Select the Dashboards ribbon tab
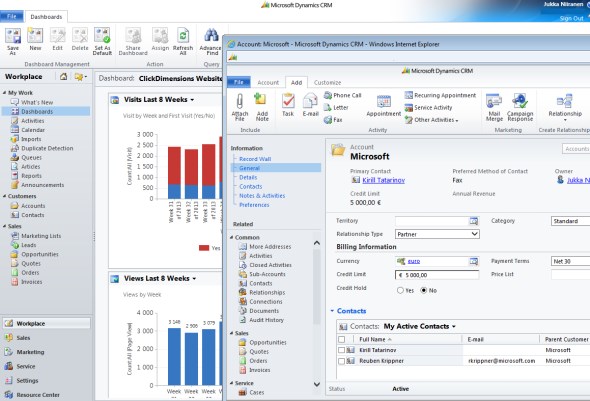The width and height of the screenshot is (590, 401). click(46, 17)
